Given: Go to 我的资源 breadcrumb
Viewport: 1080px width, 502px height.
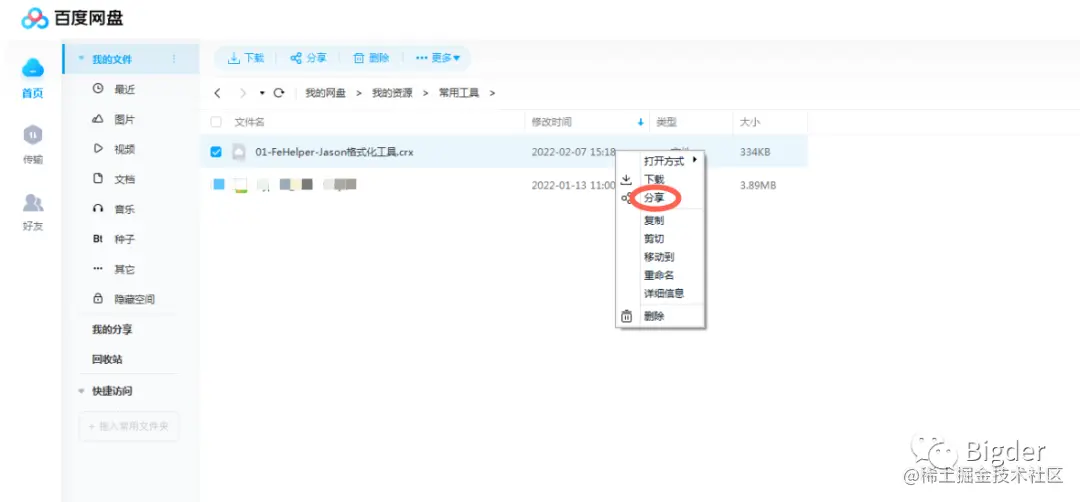Looking at the screenshot, I should click(393, 93).
